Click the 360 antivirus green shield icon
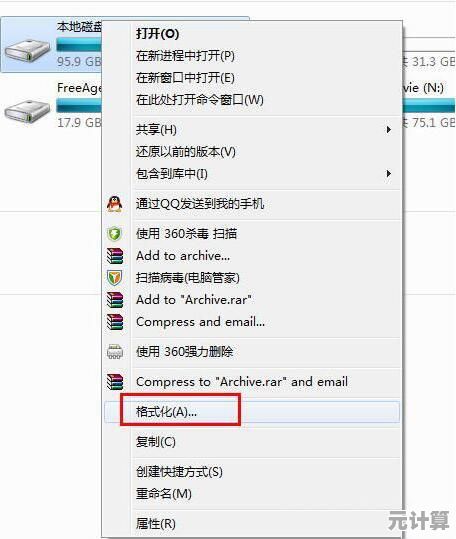Viewport: 456px width, 539px height. point(114,234)
